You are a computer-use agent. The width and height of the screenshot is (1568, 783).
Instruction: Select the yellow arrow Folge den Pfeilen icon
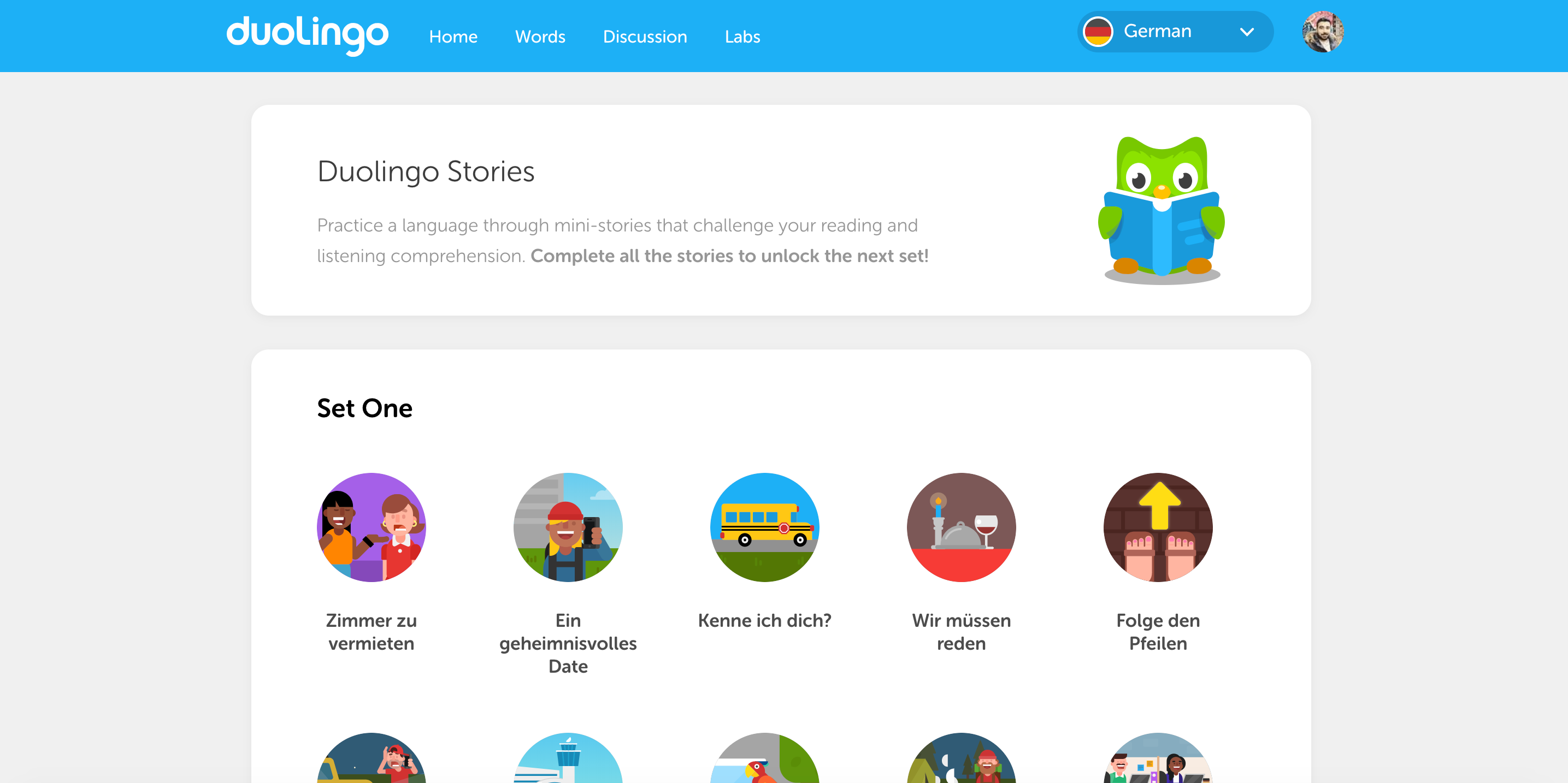tap(1158, 527)
